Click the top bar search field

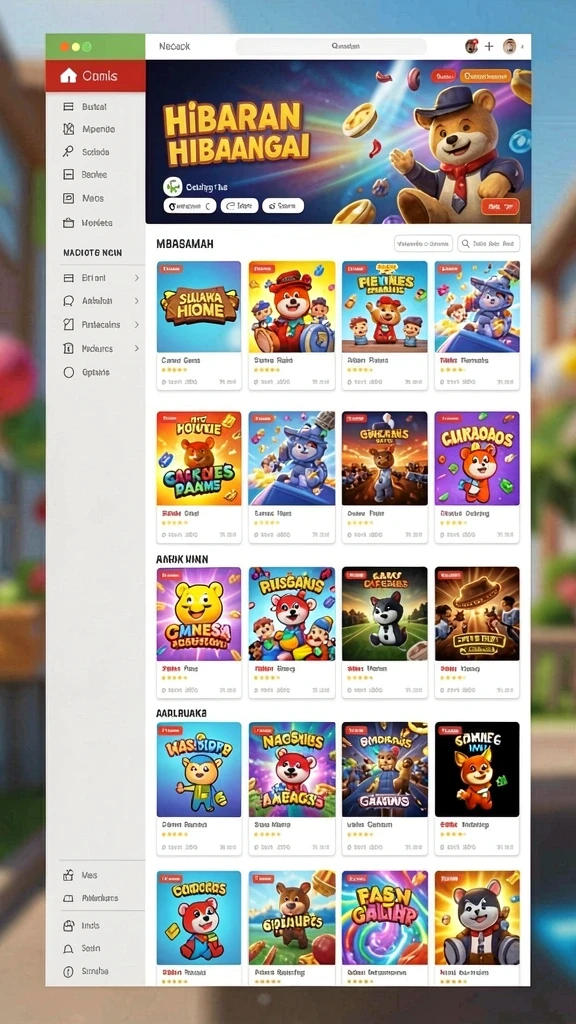(x=331, y=46)
